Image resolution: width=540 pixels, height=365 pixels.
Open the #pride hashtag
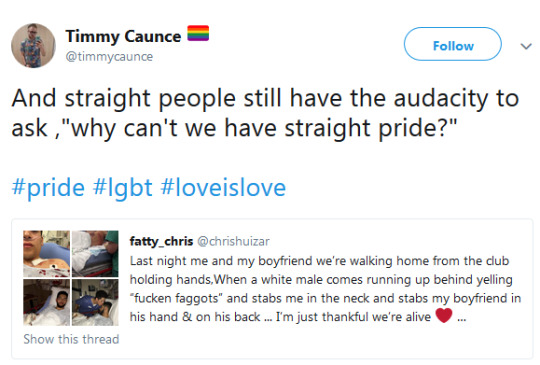[48, 188]
